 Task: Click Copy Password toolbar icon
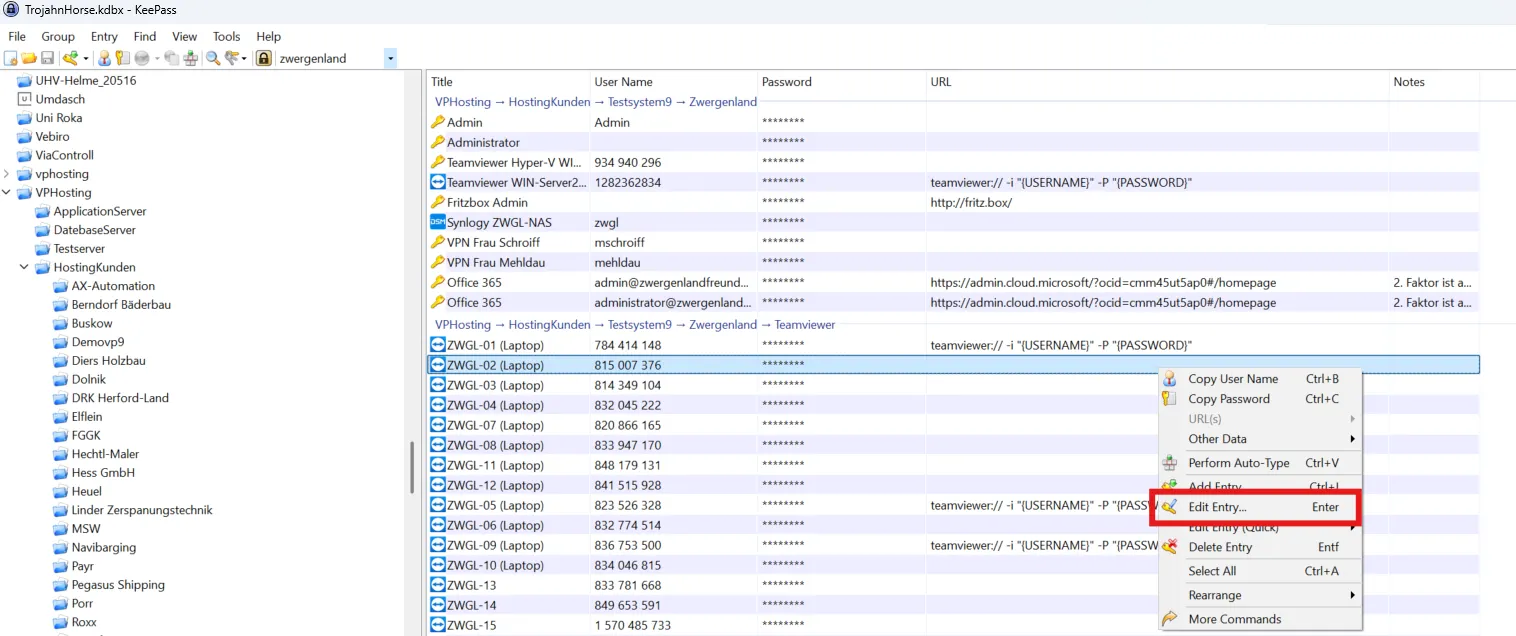(x=122, y=59)
